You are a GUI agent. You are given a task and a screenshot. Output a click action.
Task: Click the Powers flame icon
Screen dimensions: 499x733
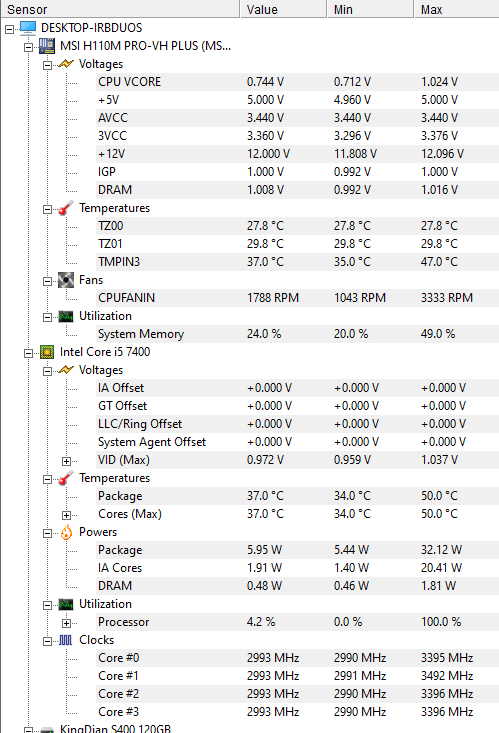(66, 532)
